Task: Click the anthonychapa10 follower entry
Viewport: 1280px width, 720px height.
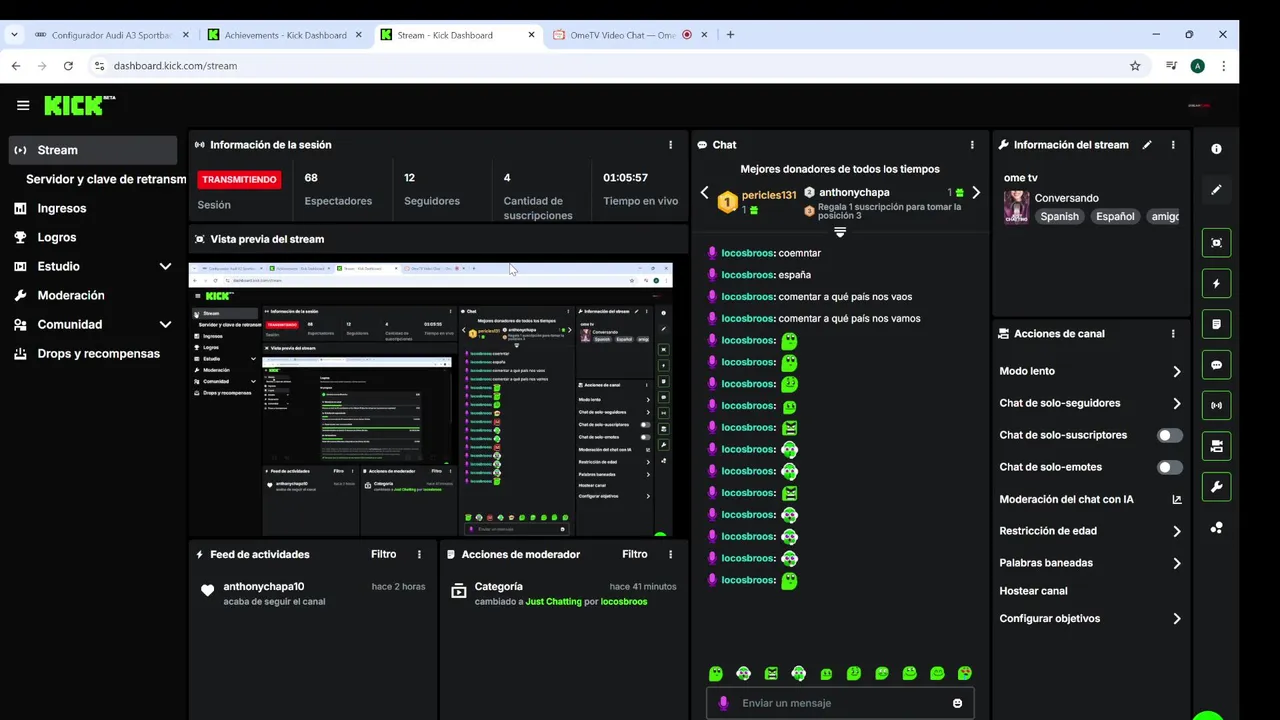Action: (264, 587)
